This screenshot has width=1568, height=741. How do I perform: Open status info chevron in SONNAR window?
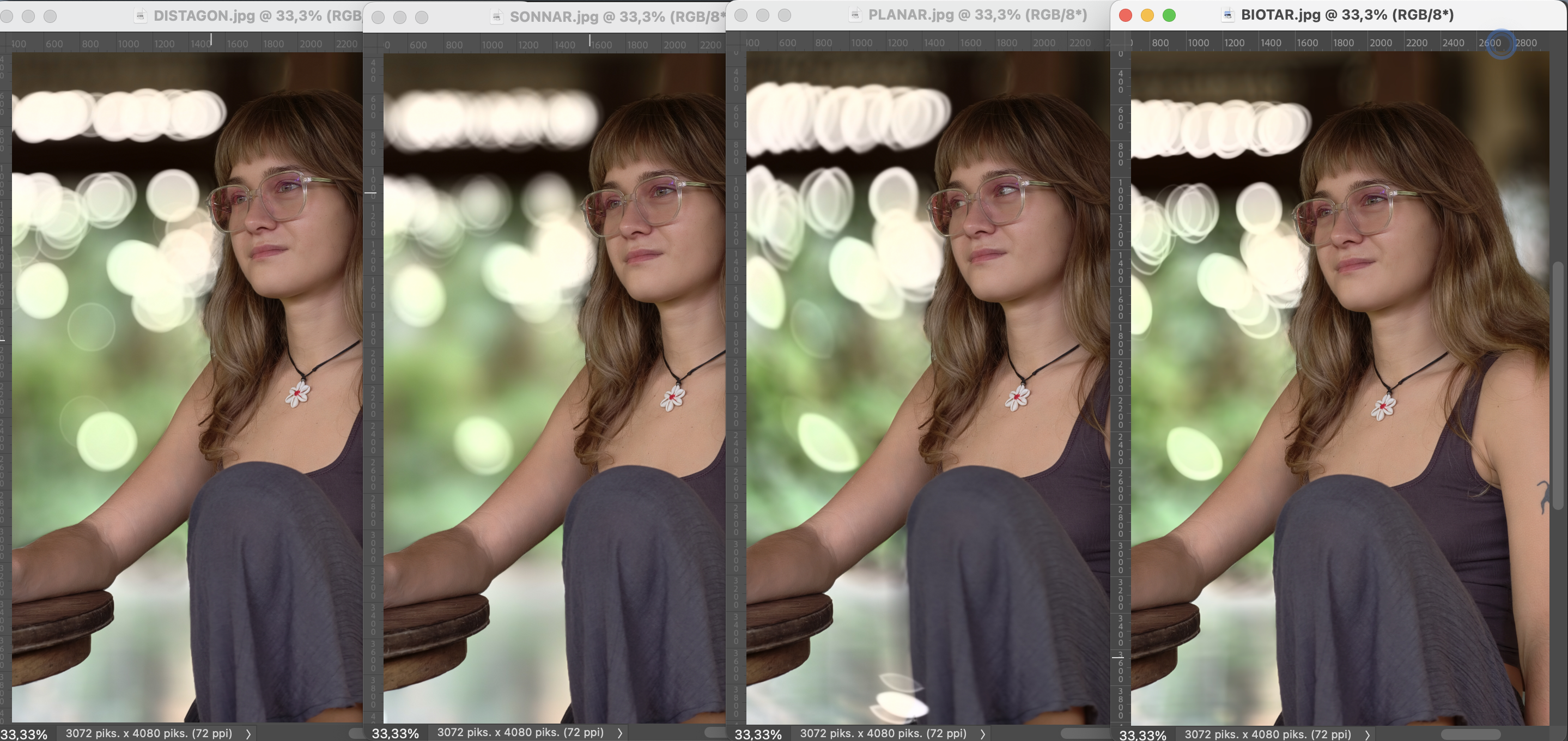point(620,732)
